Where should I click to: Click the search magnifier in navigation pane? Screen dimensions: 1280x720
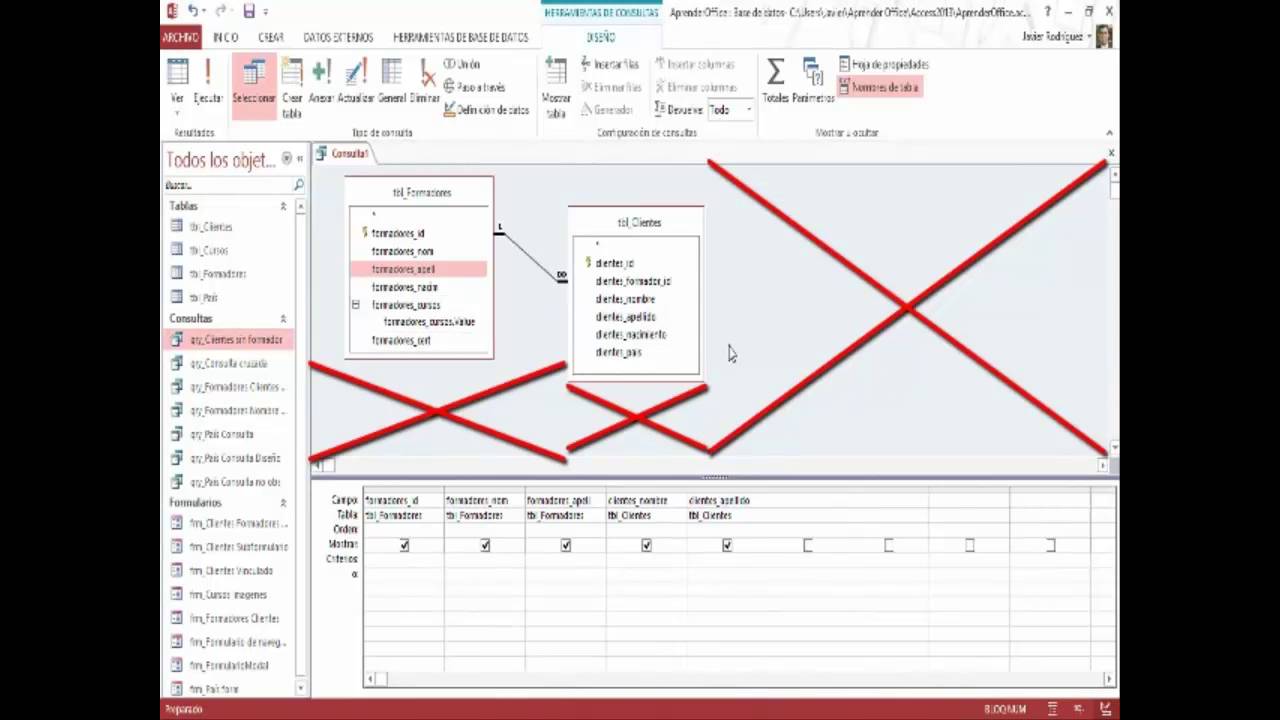pos(298,185)
